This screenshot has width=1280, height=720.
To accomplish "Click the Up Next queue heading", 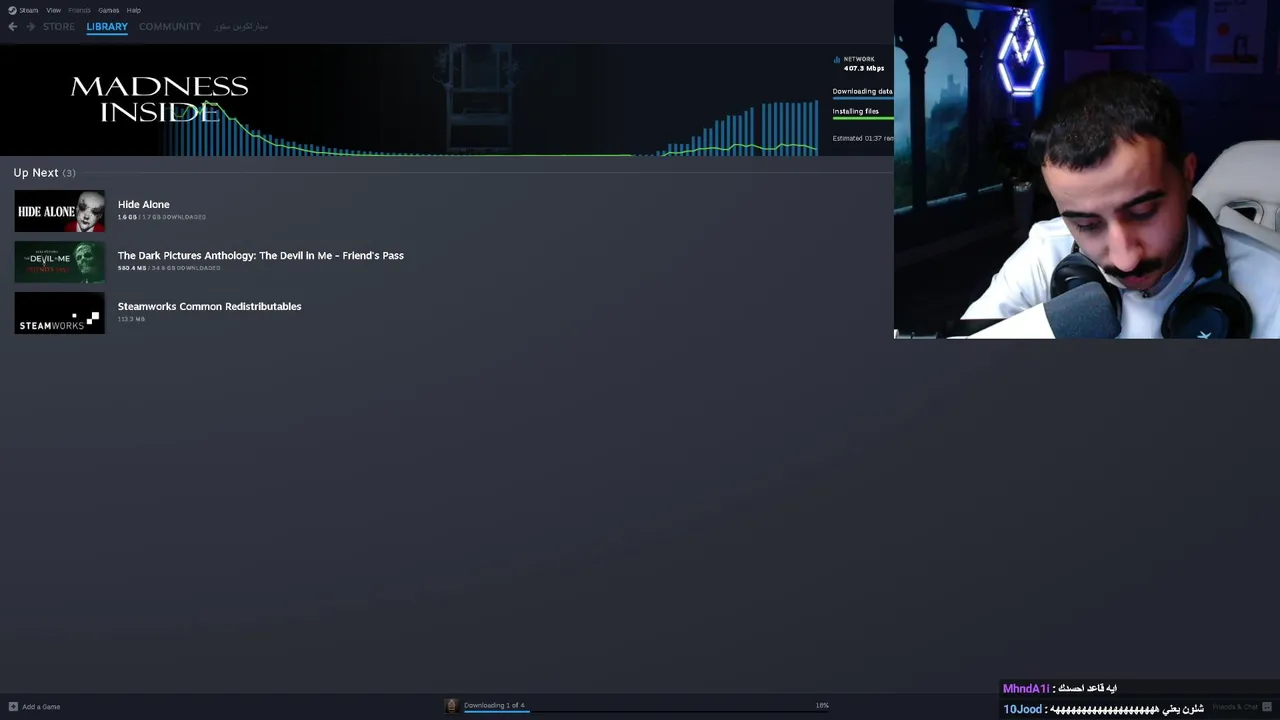I will point(44,173).
